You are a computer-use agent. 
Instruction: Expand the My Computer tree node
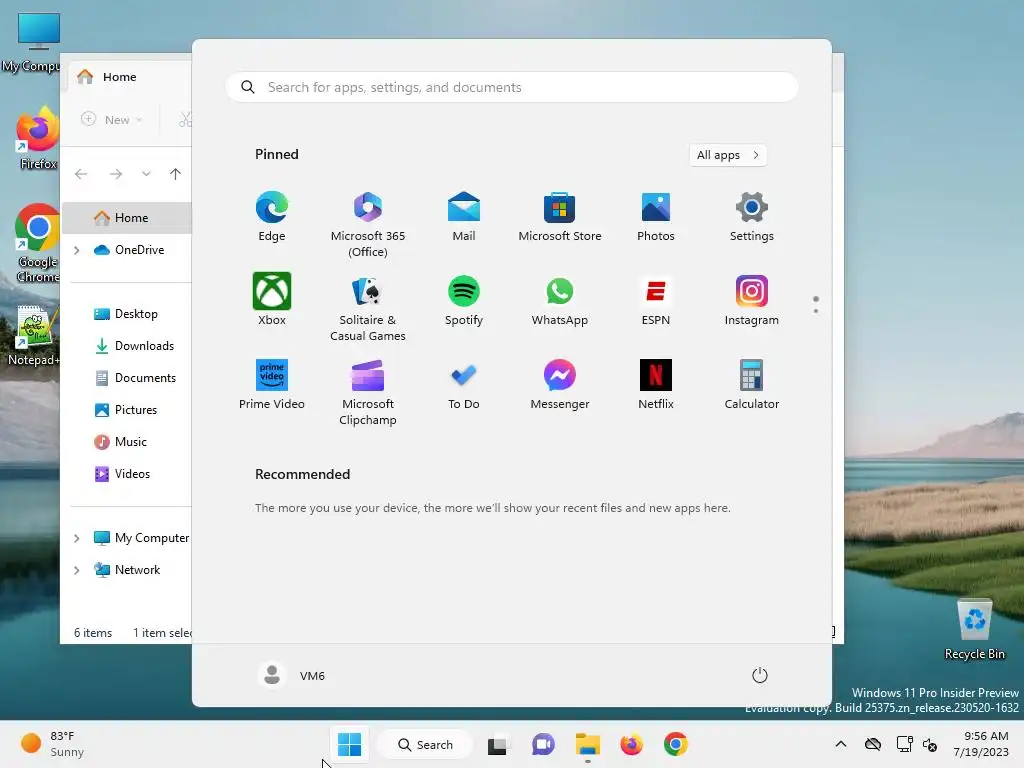tap(76, 538)
